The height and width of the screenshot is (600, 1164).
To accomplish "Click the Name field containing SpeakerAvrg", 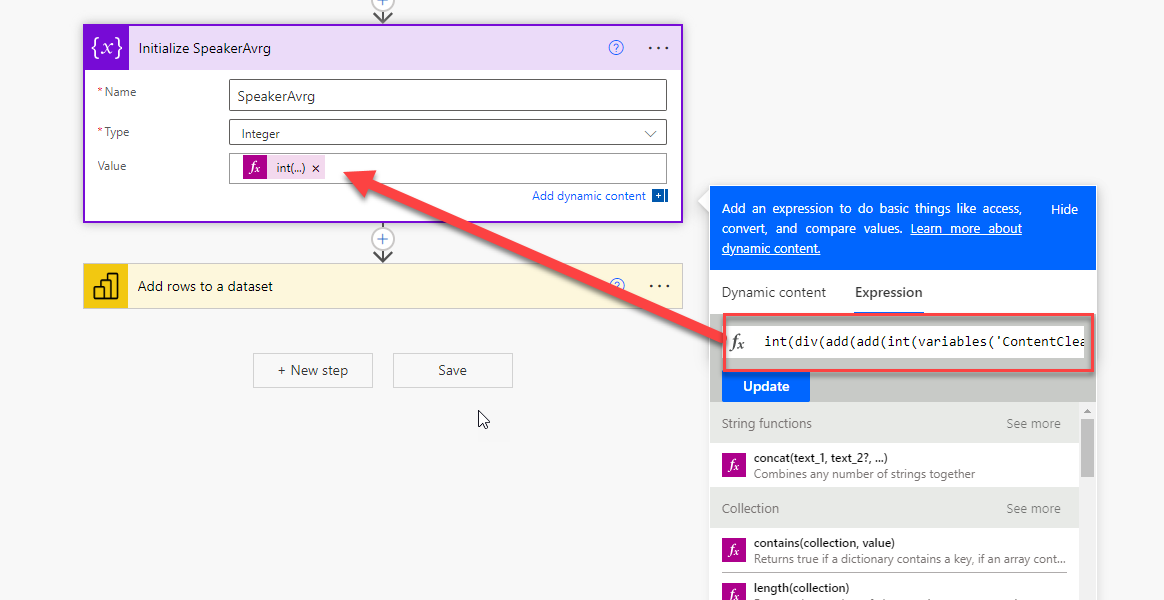I will [x=447, y=96].
